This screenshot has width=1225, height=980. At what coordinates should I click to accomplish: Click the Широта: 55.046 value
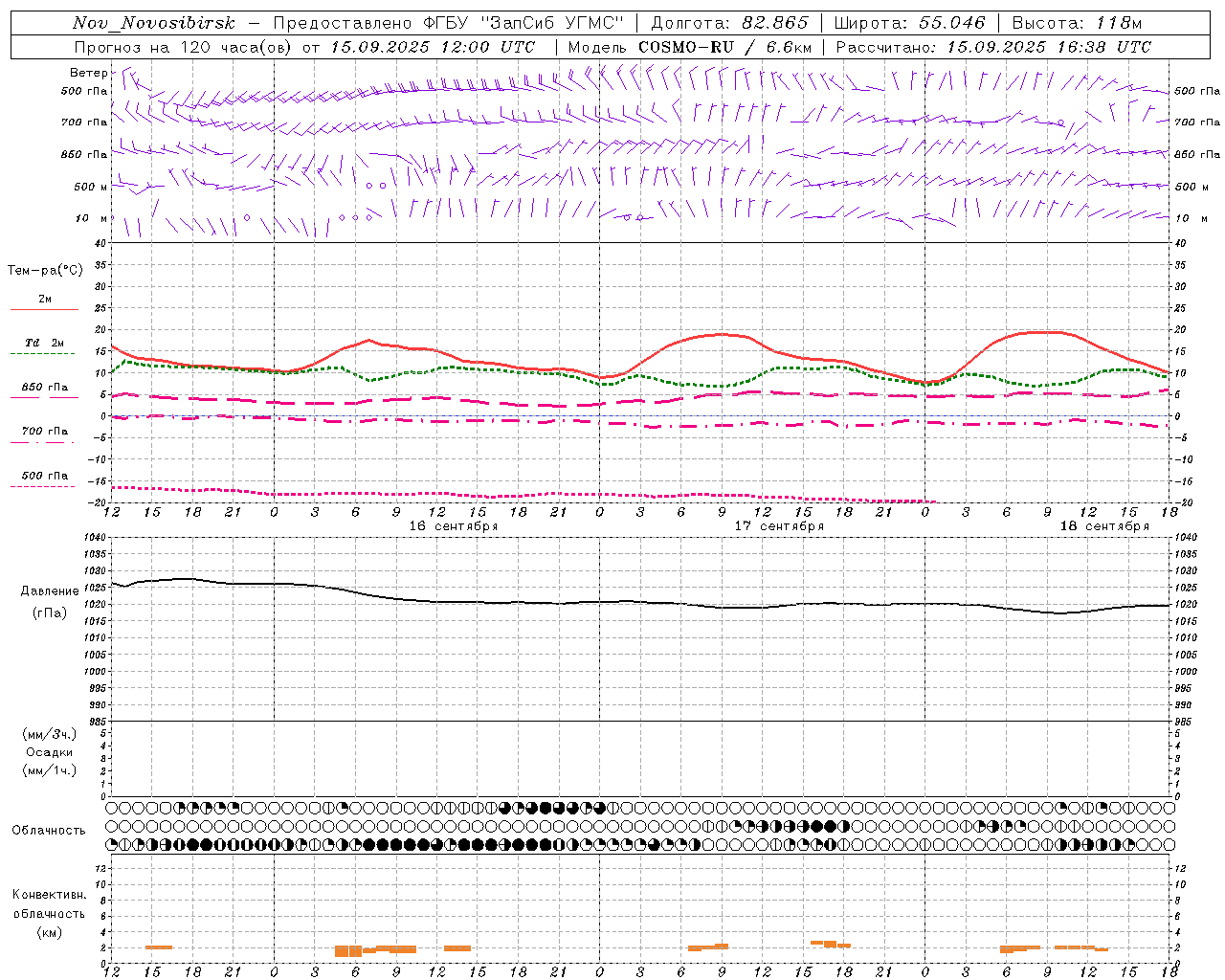tap(909, 23)
